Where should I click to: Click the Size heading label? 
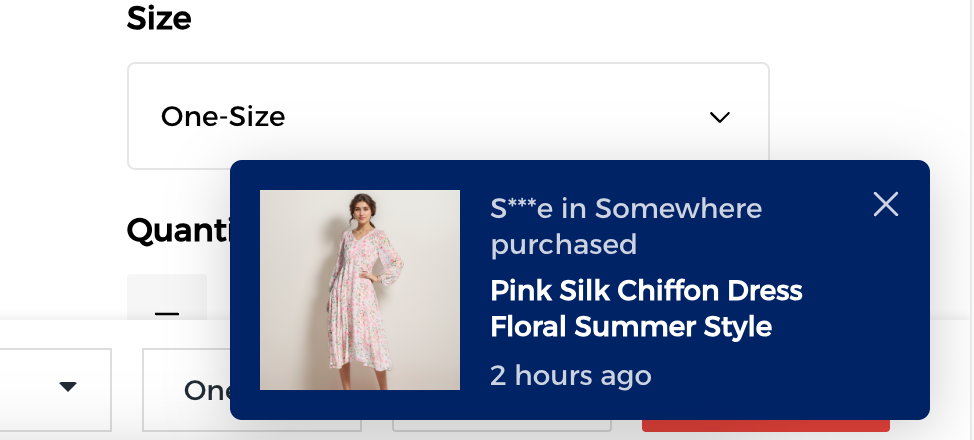click(x=159, y=18)
